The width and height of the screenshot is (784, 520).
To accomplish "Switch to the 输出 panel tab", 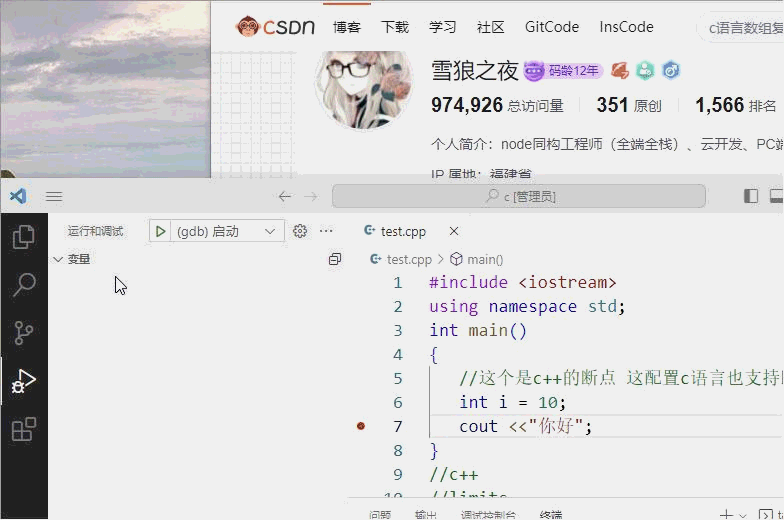I will [426, 514].
